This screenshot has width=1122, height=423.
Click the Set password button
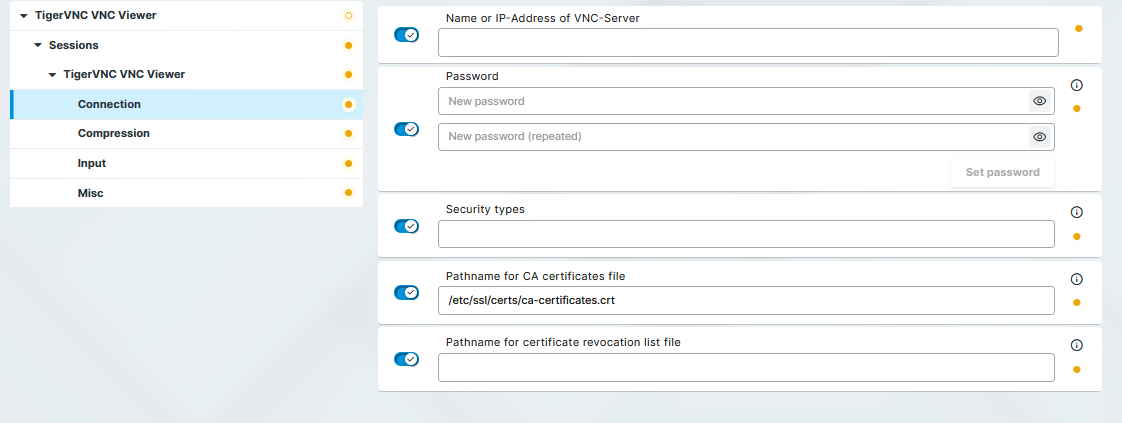1002,172
